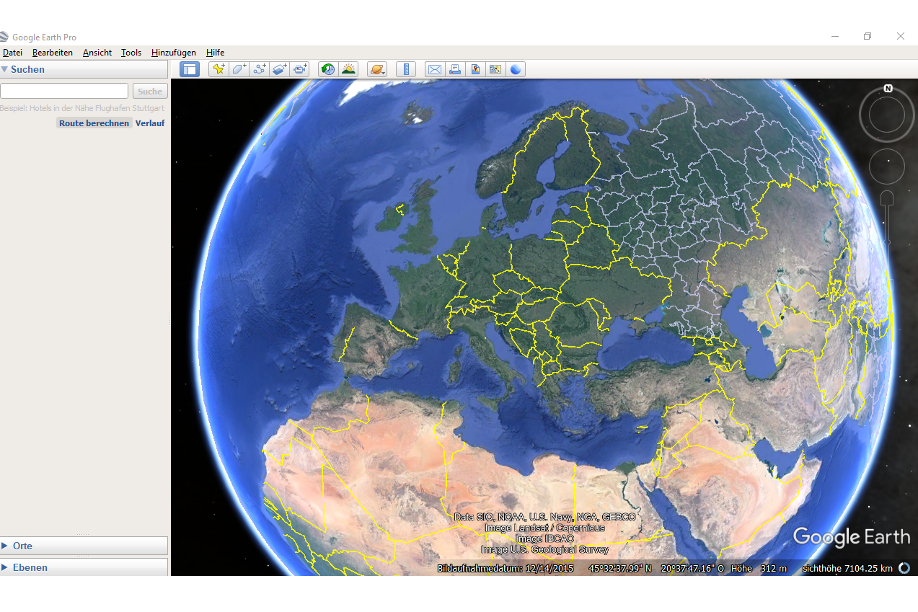Collapse the Suchen panel

pos(8,69)
